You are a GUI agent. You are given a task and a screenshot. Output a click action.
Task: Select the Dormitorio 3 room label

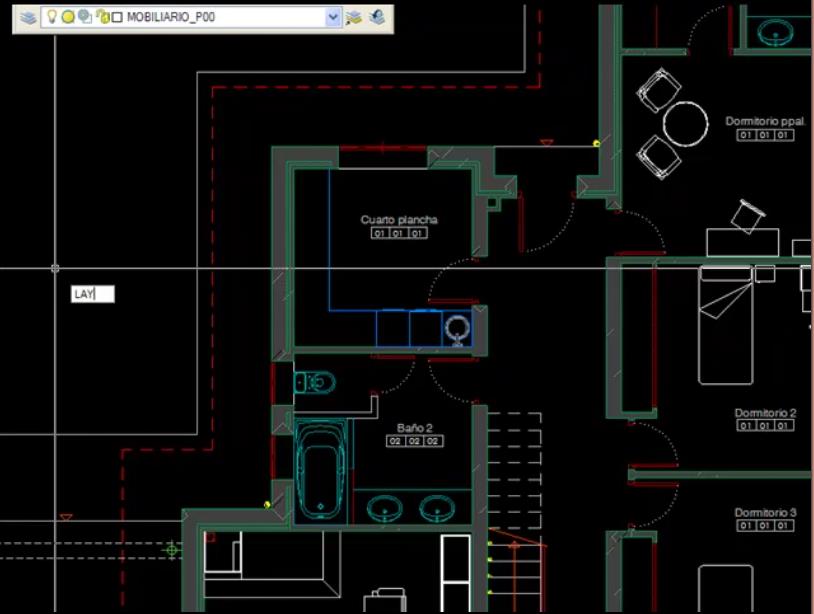tap(765, 512)
